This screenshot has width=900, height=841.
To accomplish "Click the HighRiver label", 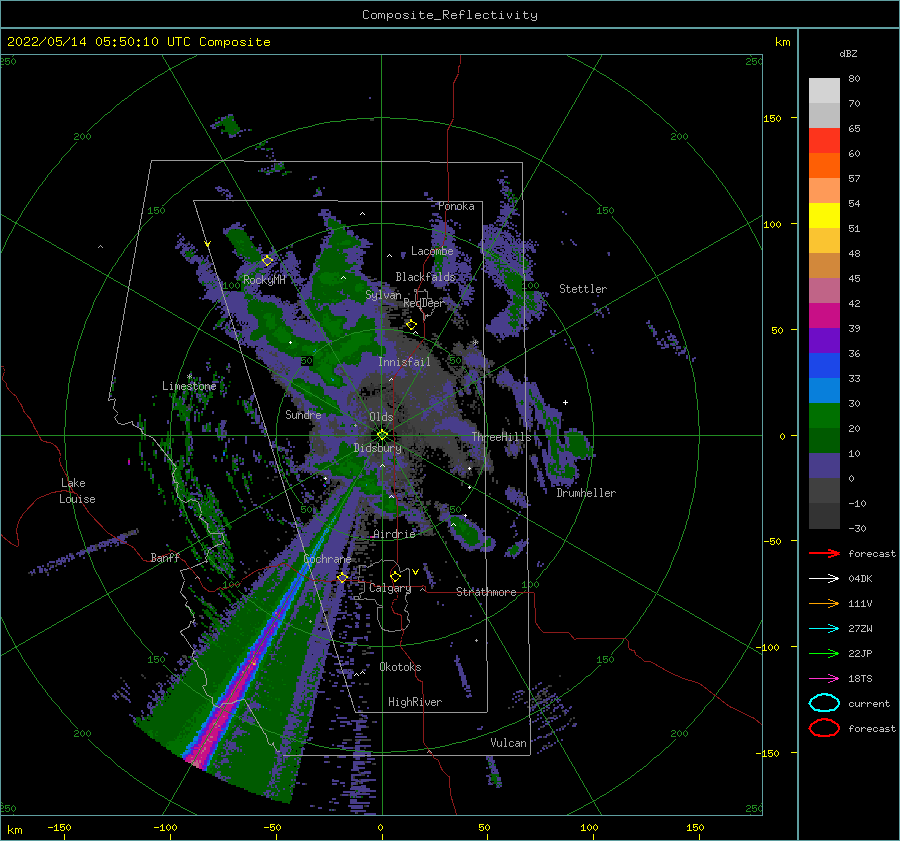I will 415,702.
